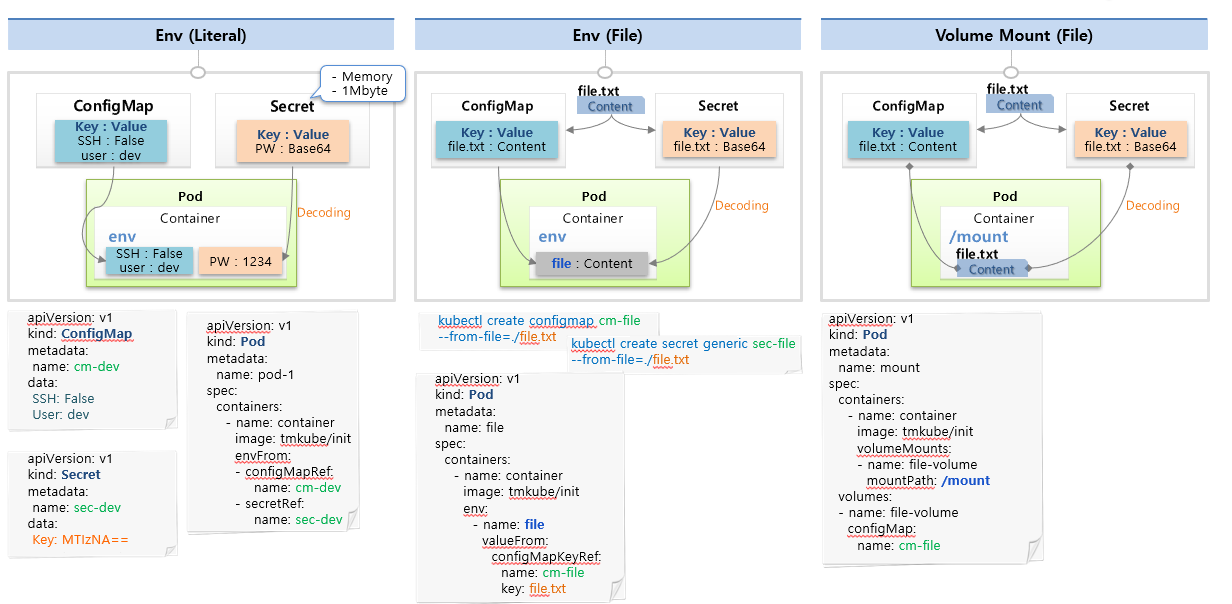Click "kind: Secret" line in YAML note

[64, 474]
